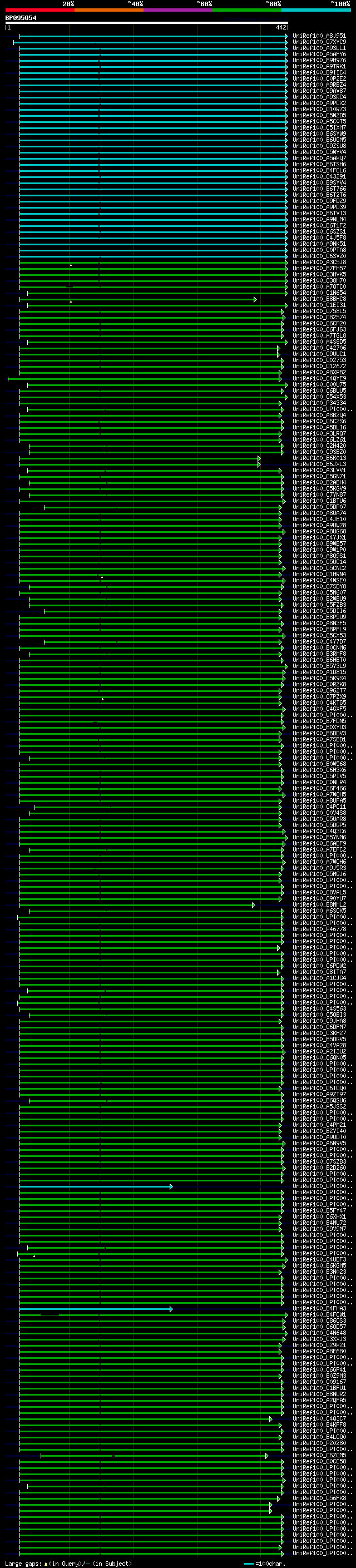This screenshot has width=356, height=1568.
Task: Click short cyan alignment bar of UniRef100_B4FHA3
Action: tap(96, 1309)
